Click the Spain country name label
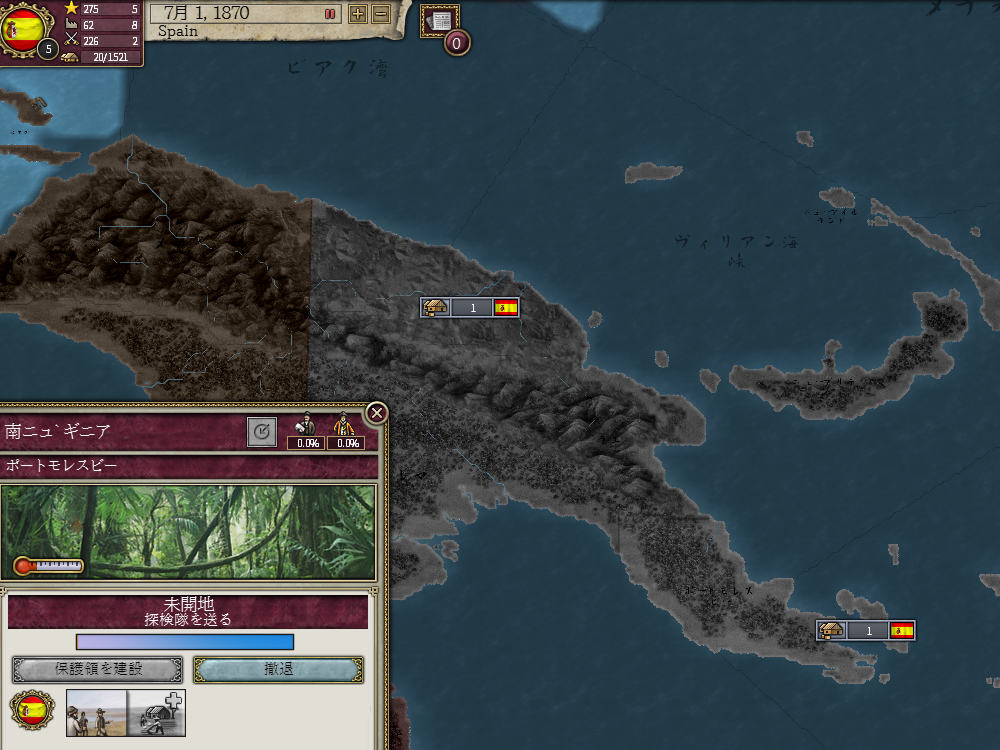Screen dimensions: 1000x750 (178, 31)
